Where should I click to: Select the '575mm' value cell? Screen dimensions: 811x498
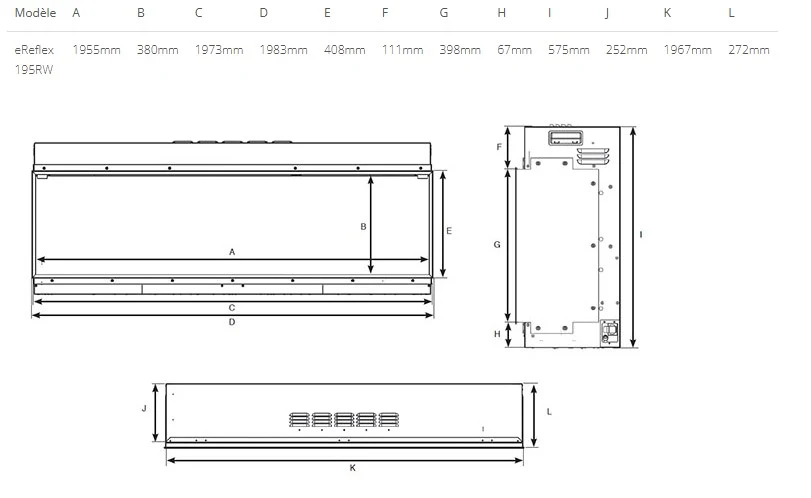click(569, 50)
